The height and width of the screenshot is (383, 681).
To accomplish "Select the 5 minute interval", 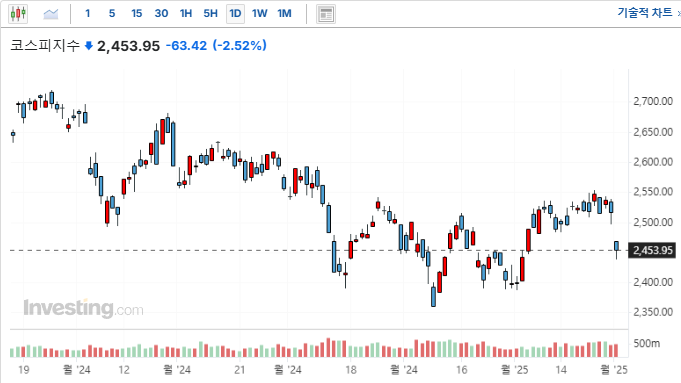I will pos(112,13).
